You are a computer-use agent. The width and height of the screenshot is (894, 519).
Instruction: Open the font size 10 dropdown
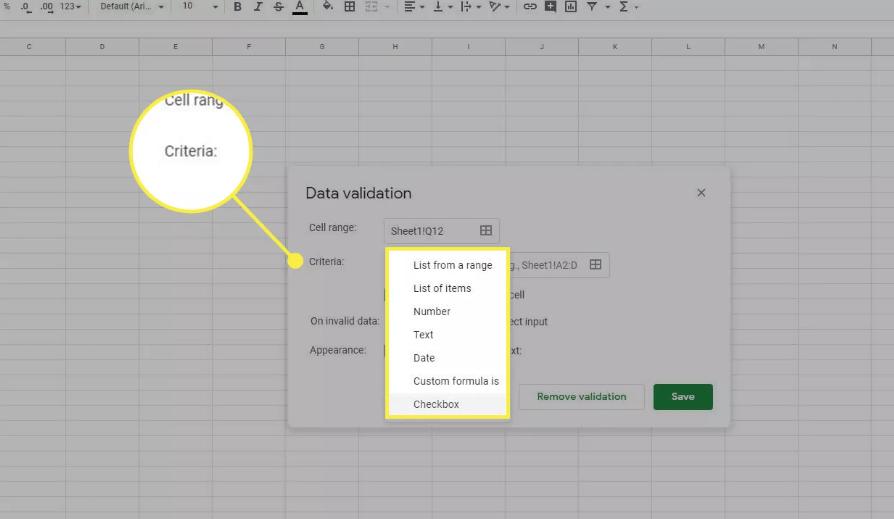tap(200, 7)
